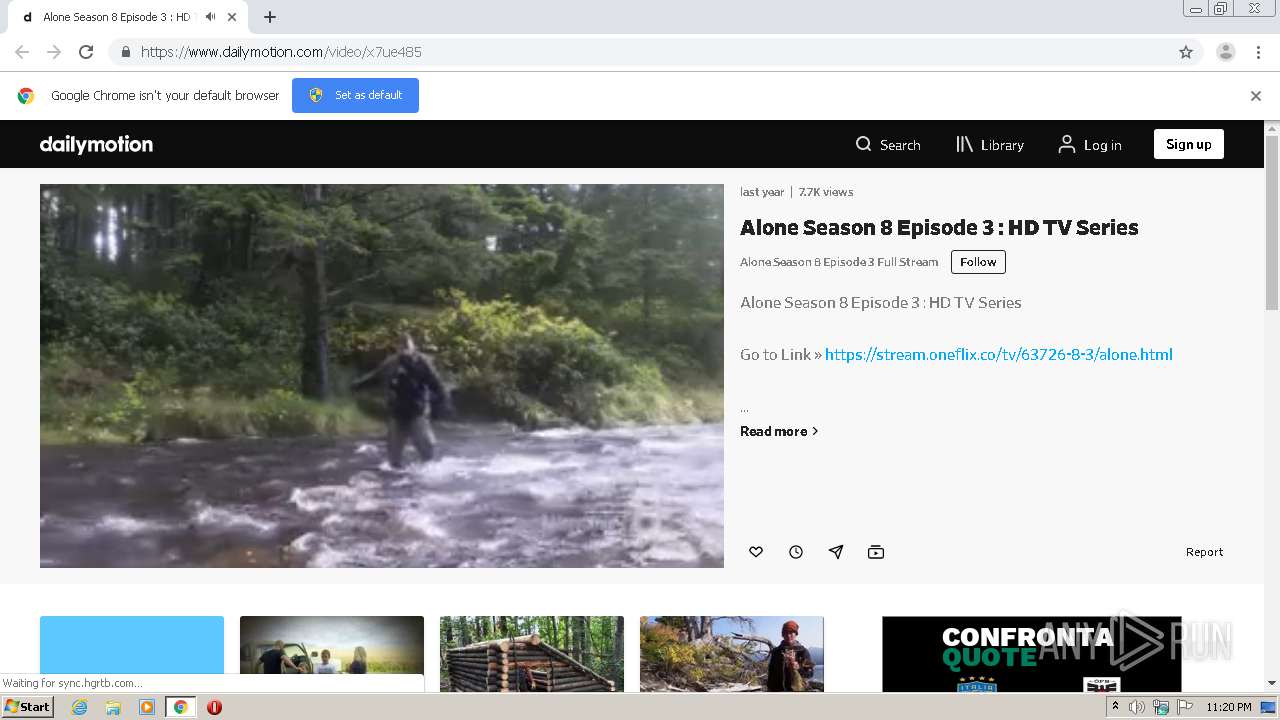Viewport: 1280px width, 720px height.
Task: Reload the current page
Action: [x=86, y=52]
